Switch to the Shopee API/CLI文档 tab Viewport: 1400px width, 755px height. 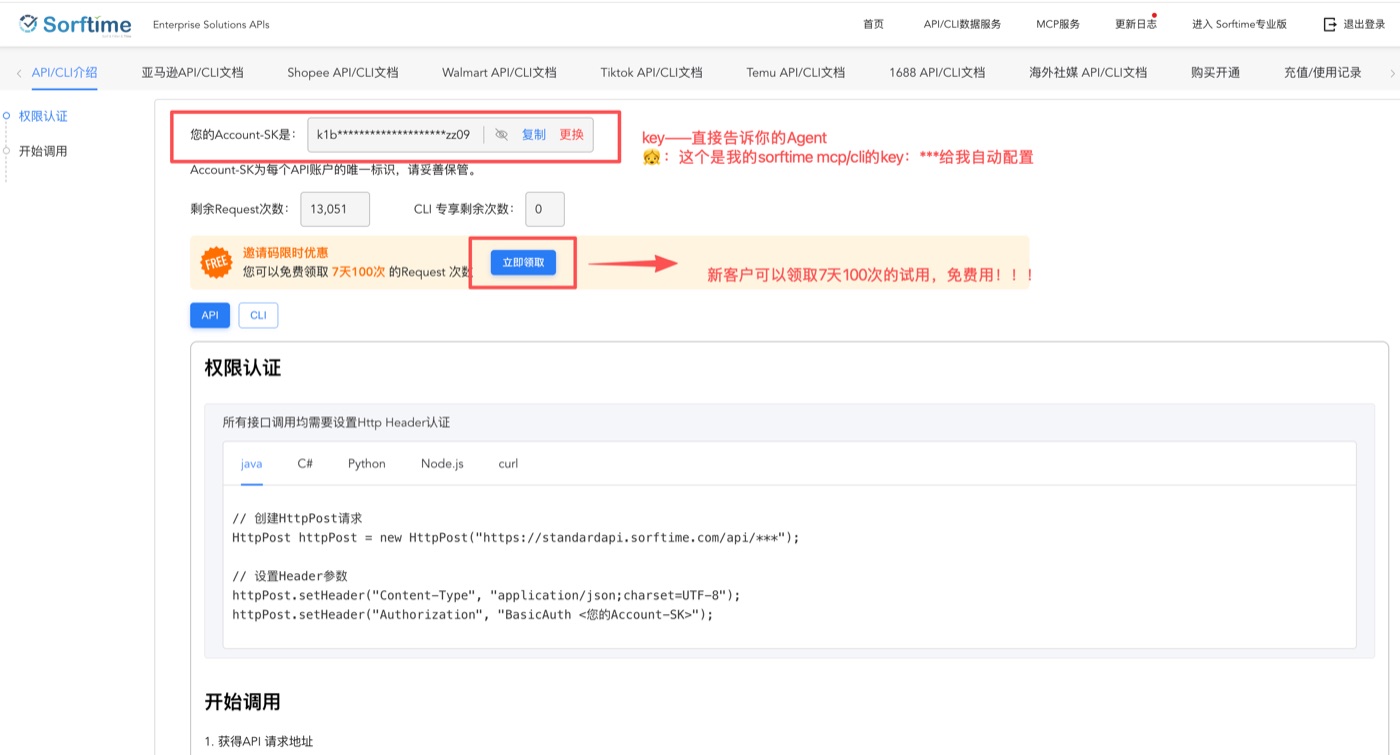coord(343,72)
